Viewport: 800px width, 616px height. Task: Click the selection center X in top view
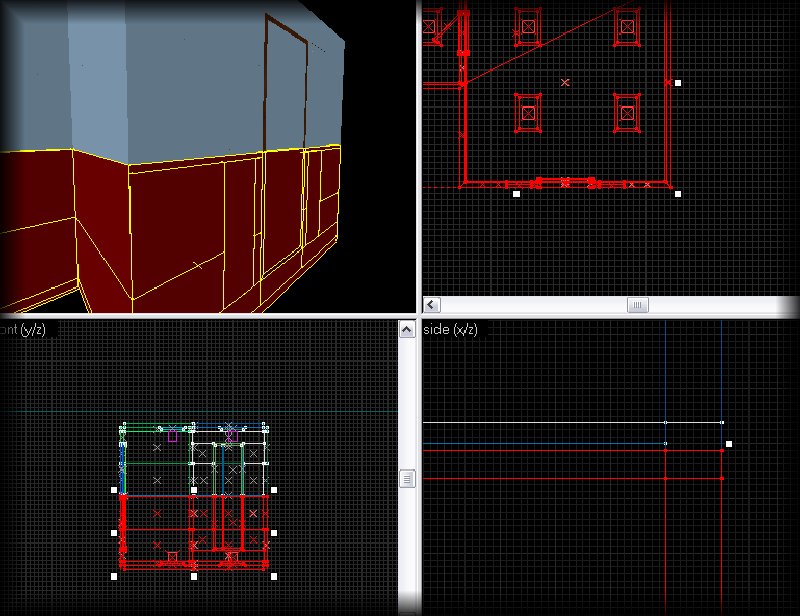565,82
